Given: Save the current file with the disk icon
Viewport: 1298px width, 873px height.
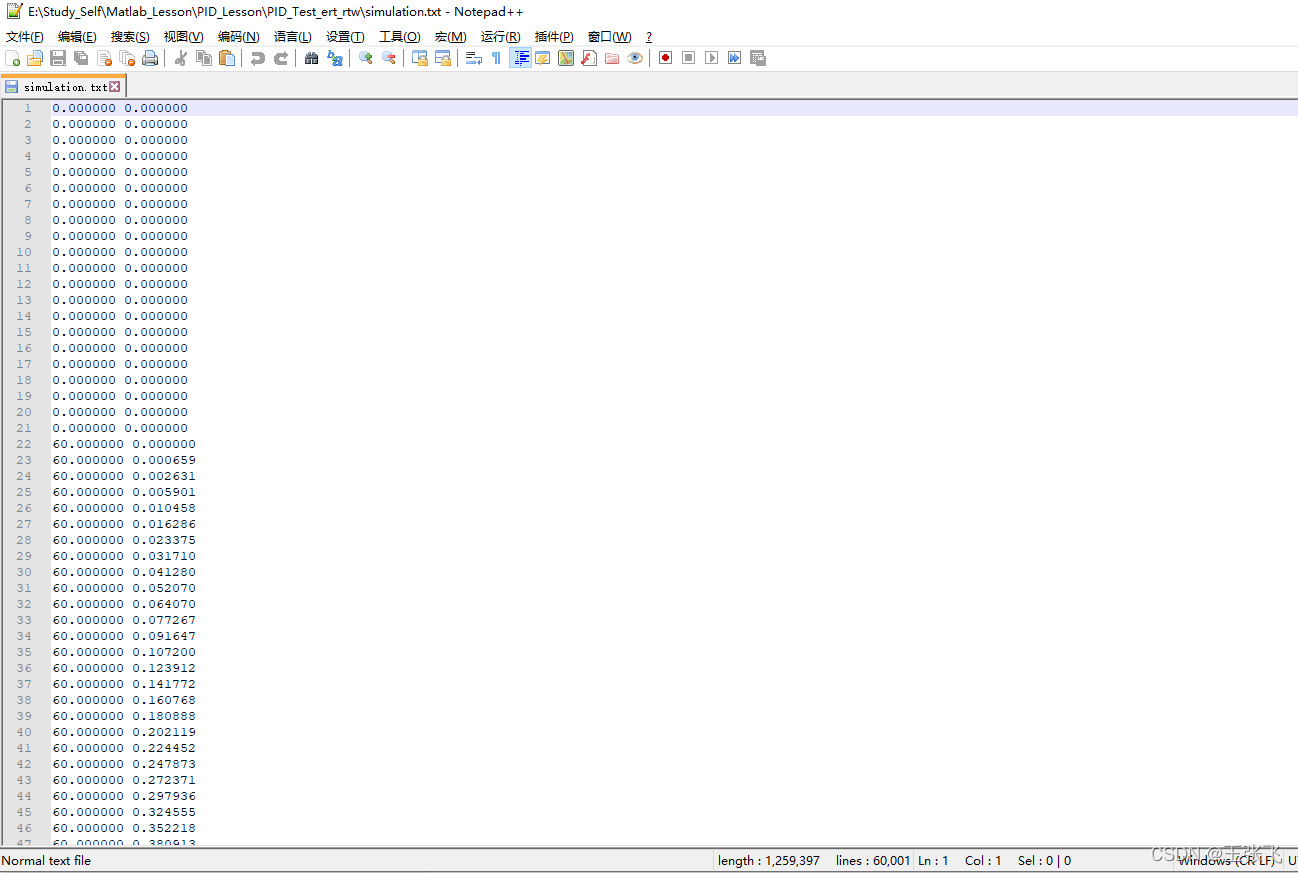Looking at the screenshot, I should tap(58, 58).
